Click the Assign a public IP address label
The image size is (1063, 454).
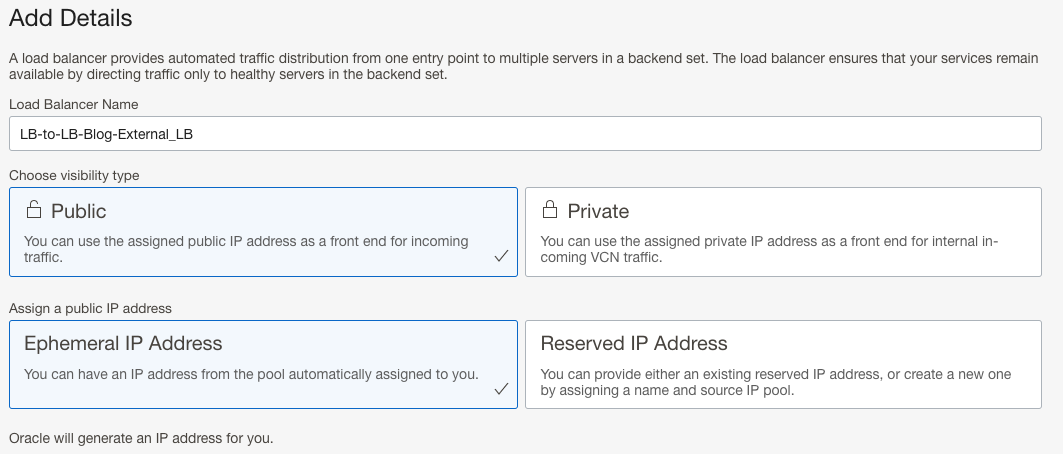91,307
